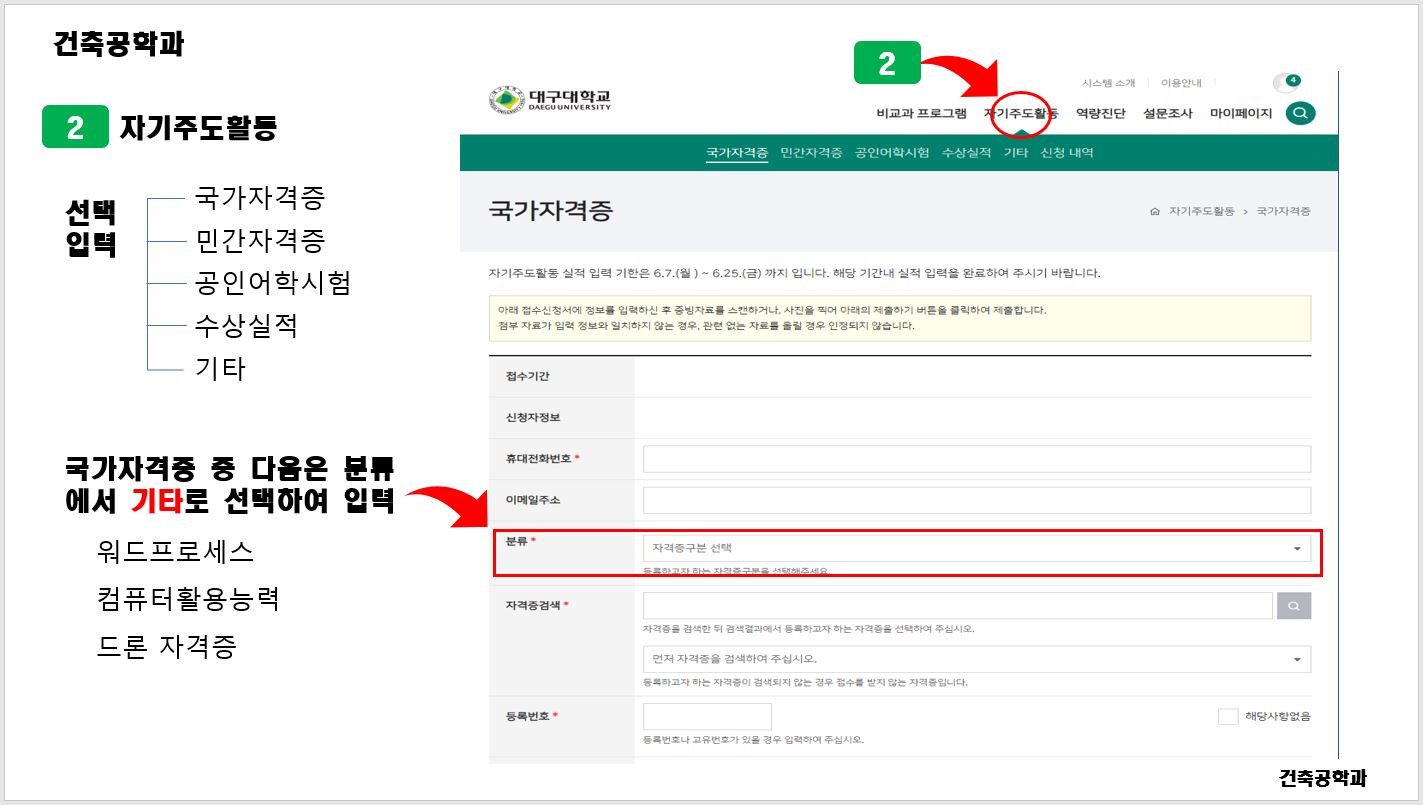
Task: Go to the 역량진단 menu
Action: coord(1100,113)
